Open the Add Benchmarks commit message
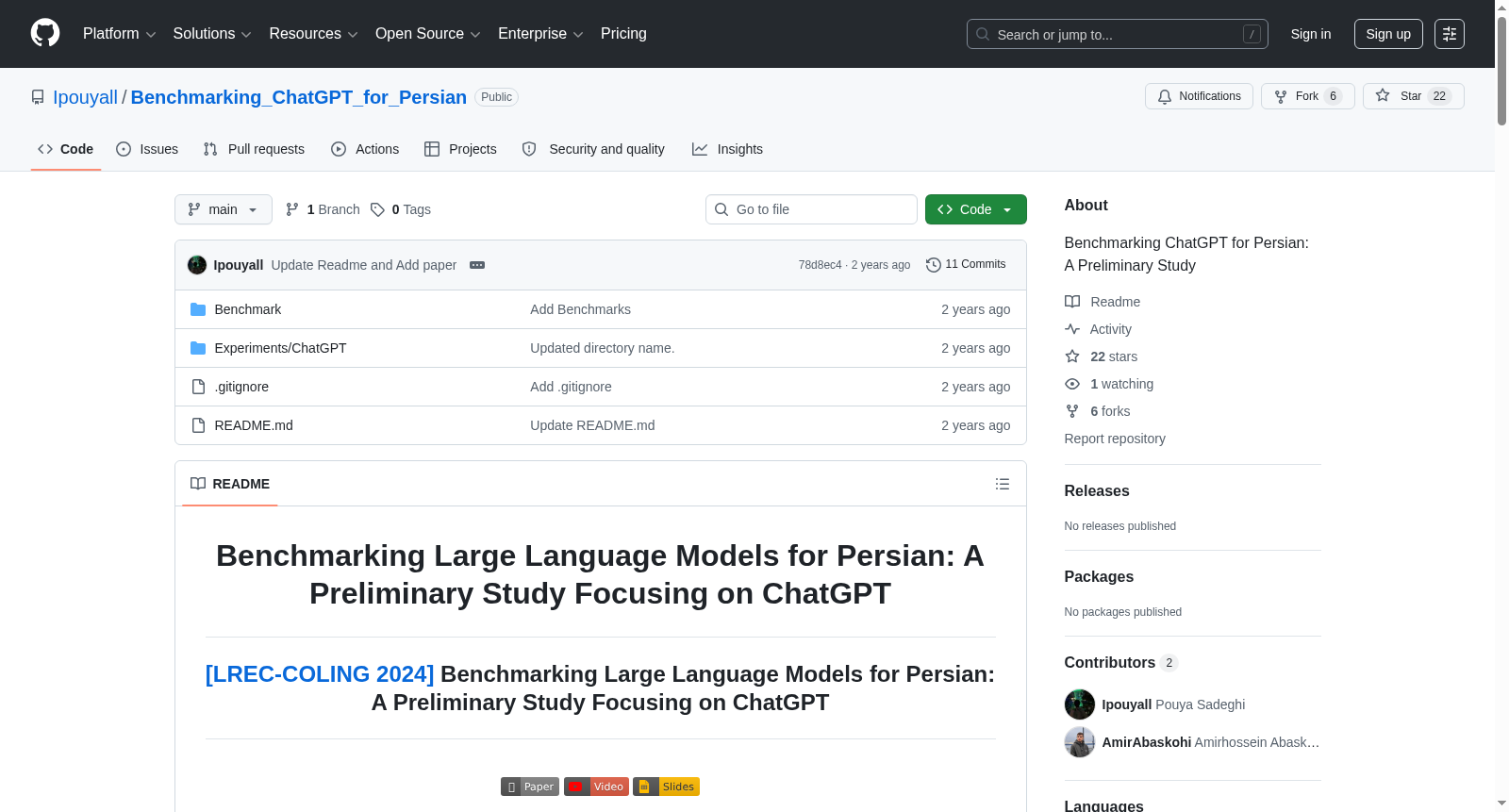Screen dimensions: 1509x812 580,309
